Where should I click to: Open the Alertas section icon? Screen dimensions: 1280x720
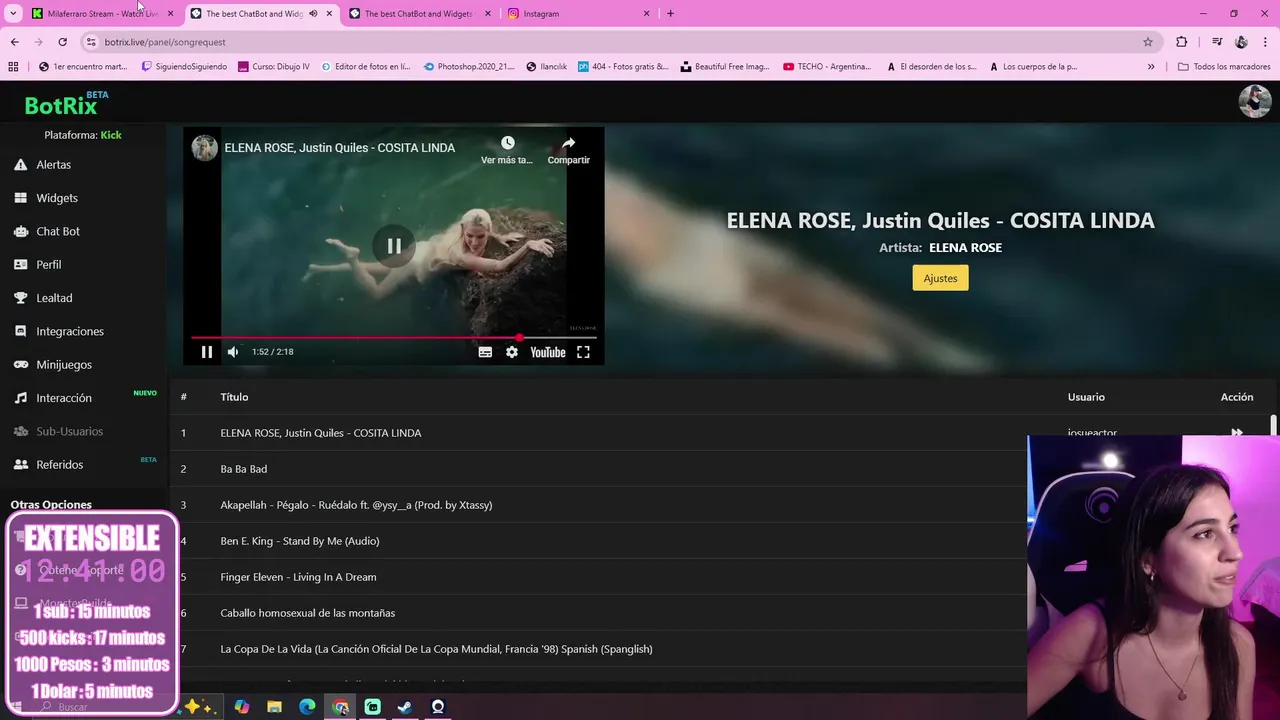pos(20,164)
